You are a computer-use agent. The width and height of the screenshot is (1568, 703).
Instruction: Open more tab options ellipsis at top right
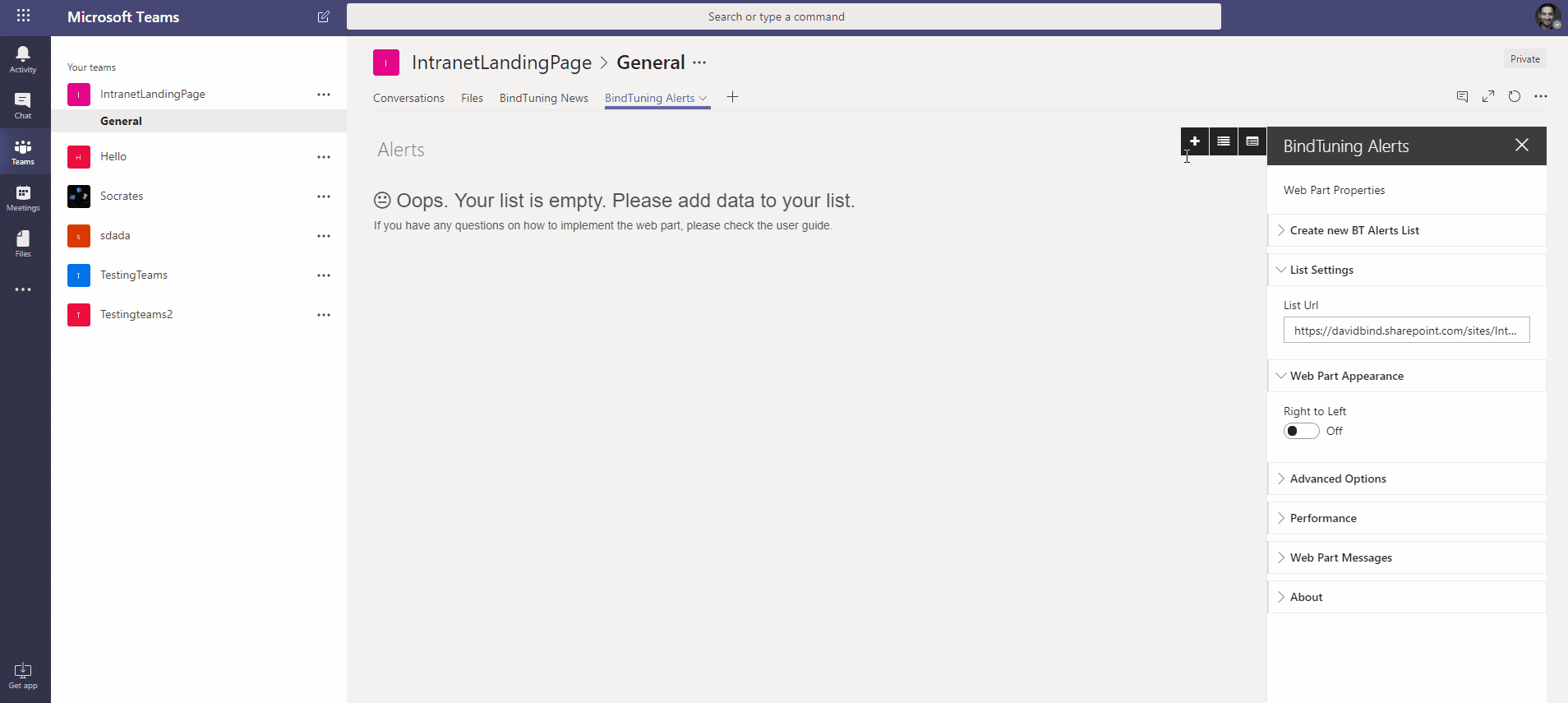point(1541,96)
